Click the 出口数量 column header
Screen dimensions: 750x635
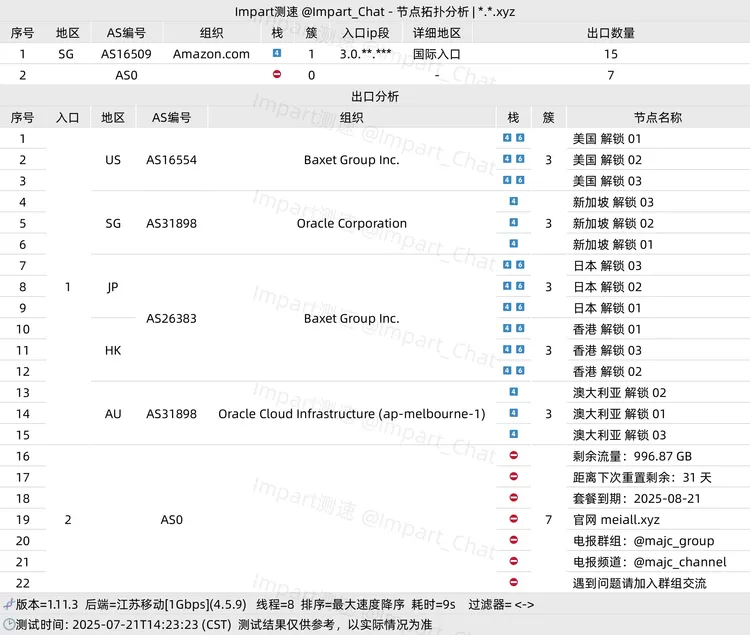[610, 33]
